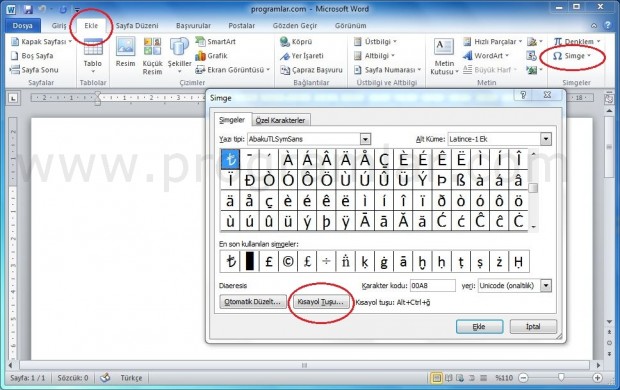Select the Simgeler tab in dialog

coord(232,120)
